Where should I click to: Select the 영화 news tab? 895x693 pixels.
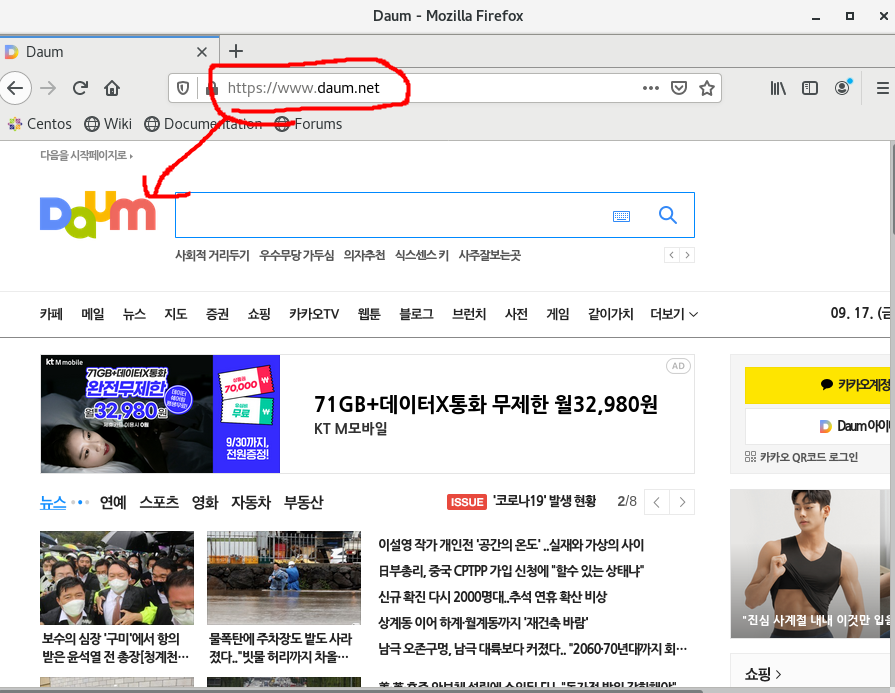[x=205, y=502]
